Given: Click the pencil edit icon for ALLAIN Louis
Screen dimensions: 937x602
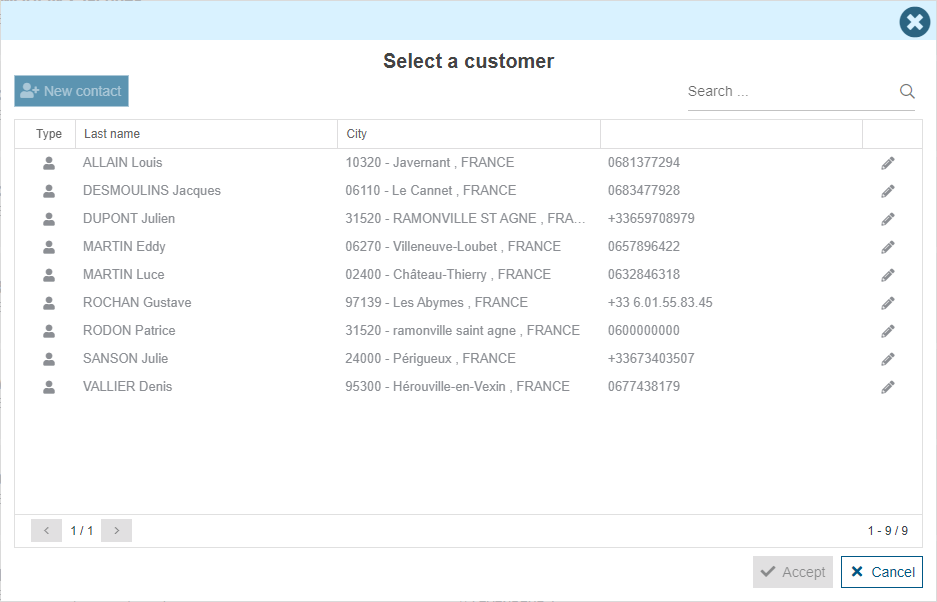Looking at the screenshot, I should point(887,163).
